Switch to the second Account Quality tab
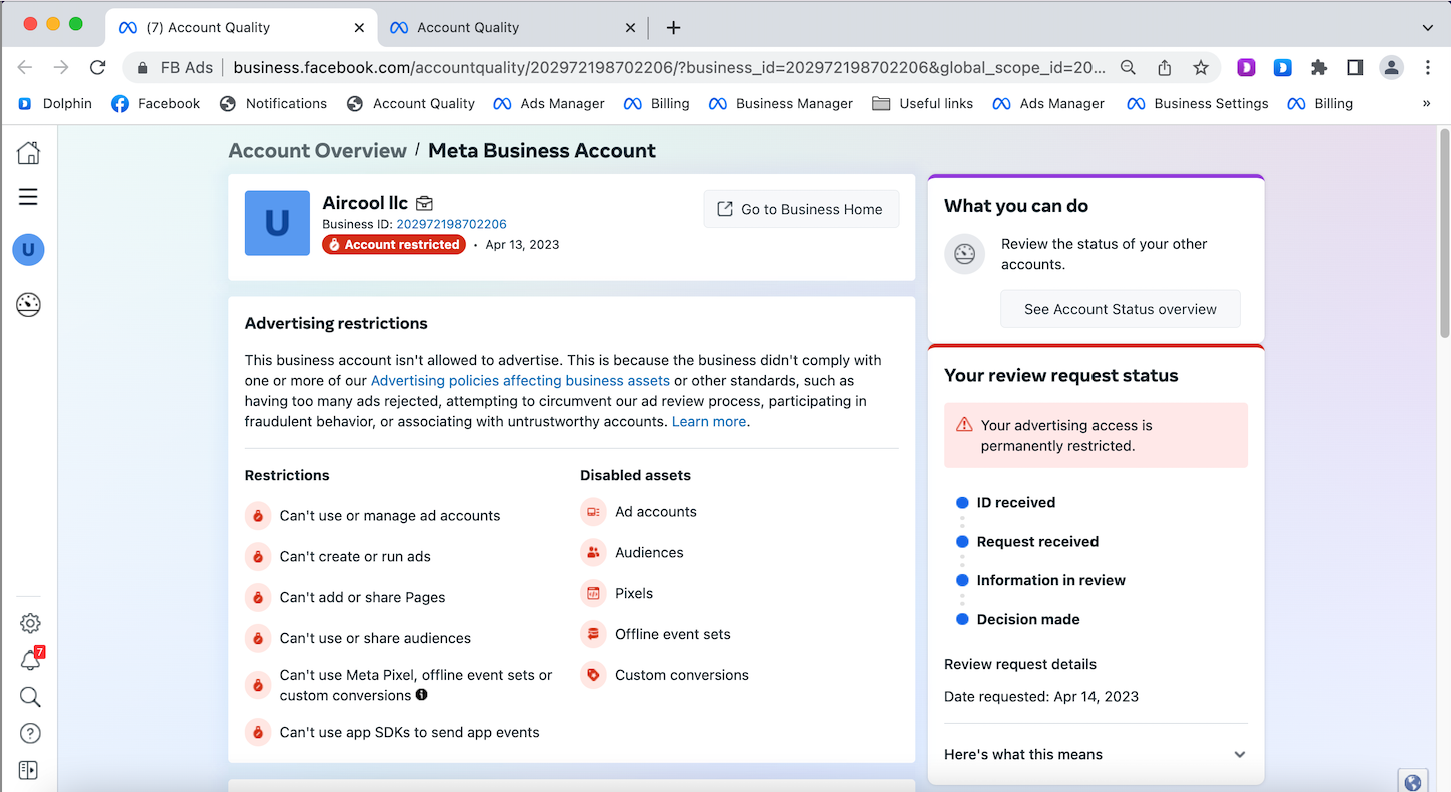The width and height of the screenshot is (1451, 792). pyautogui.click(x=510, y=27)
